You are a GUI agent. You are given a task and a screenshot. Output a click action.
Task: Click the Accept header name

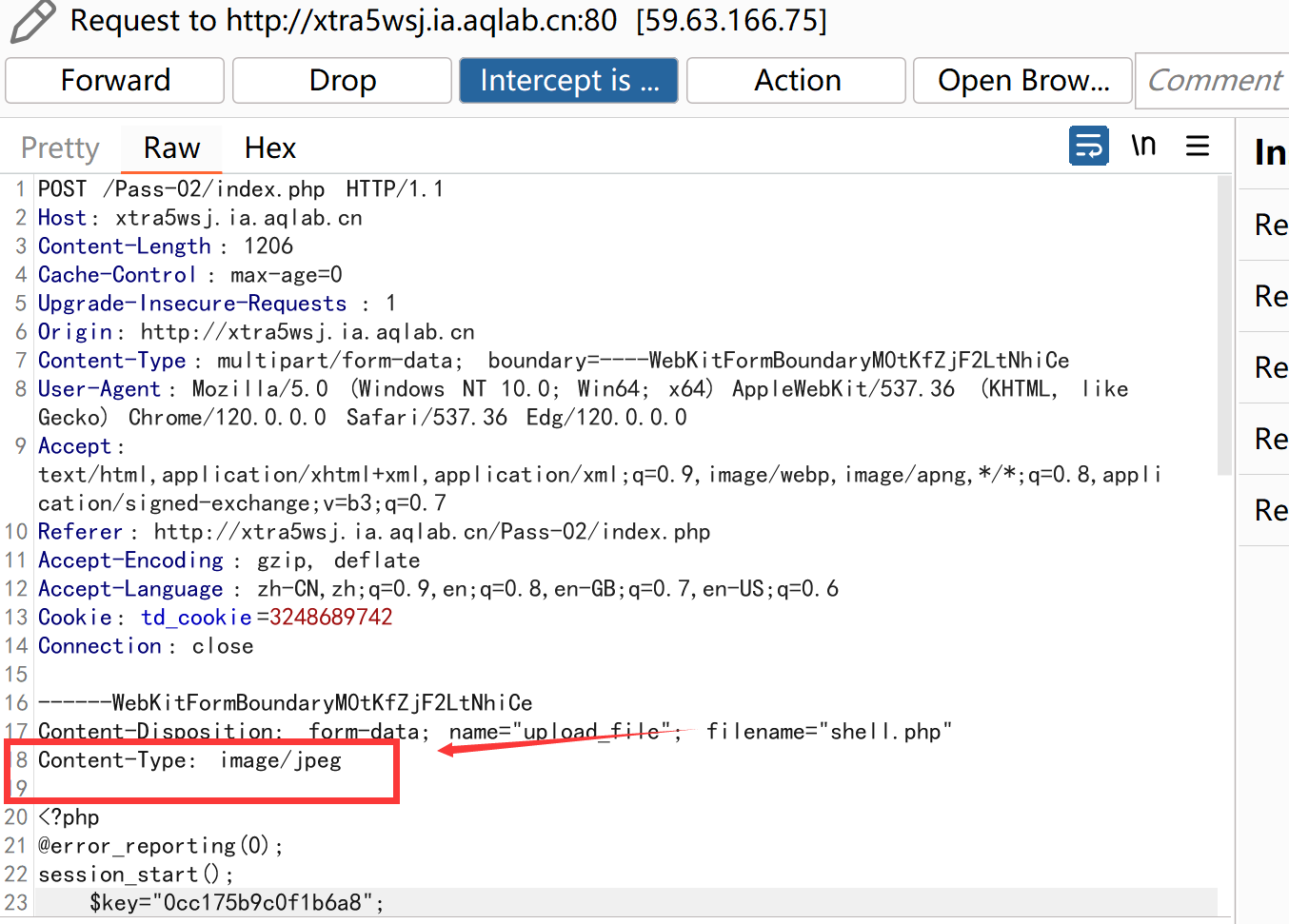point(74,446)
